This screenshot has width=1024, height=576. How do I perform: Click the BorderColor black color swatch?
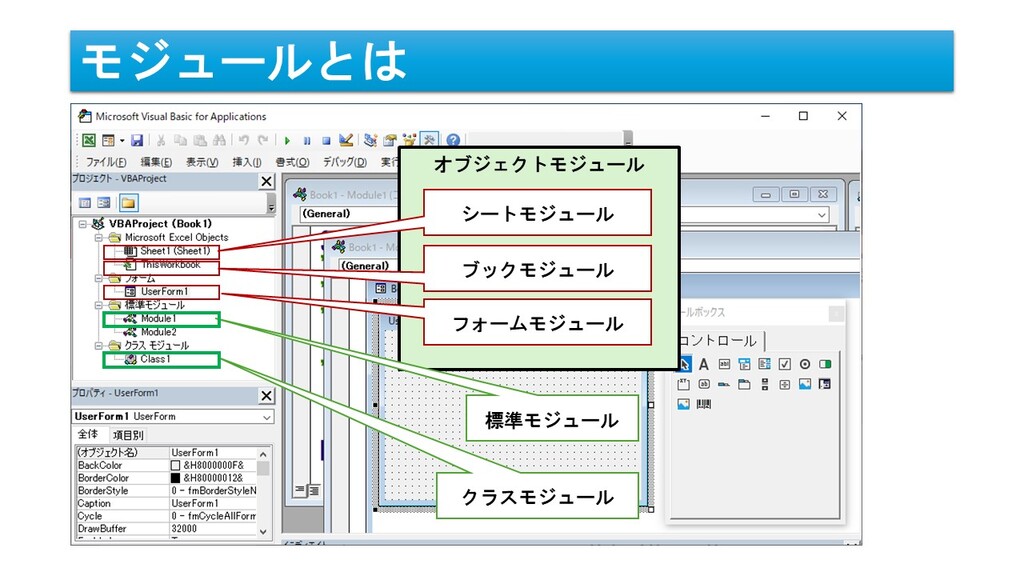click(x=175, y=478)
